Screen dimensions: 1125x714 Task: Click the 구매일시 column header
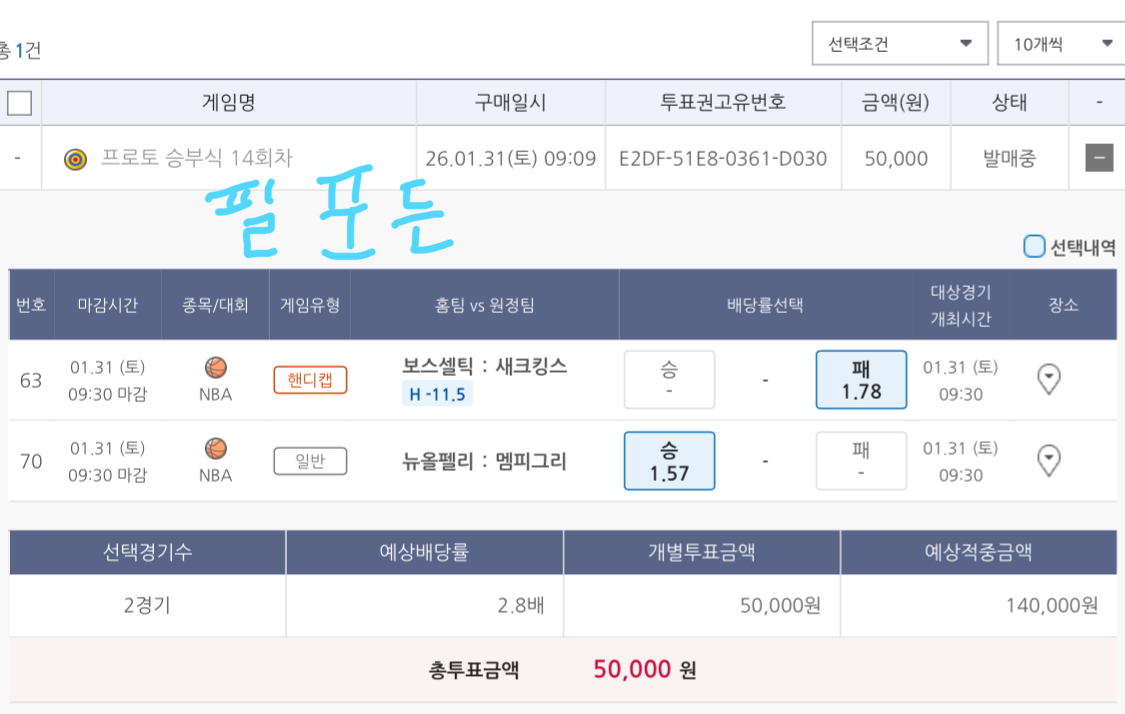pyautogui.click(x=510, y=102)
